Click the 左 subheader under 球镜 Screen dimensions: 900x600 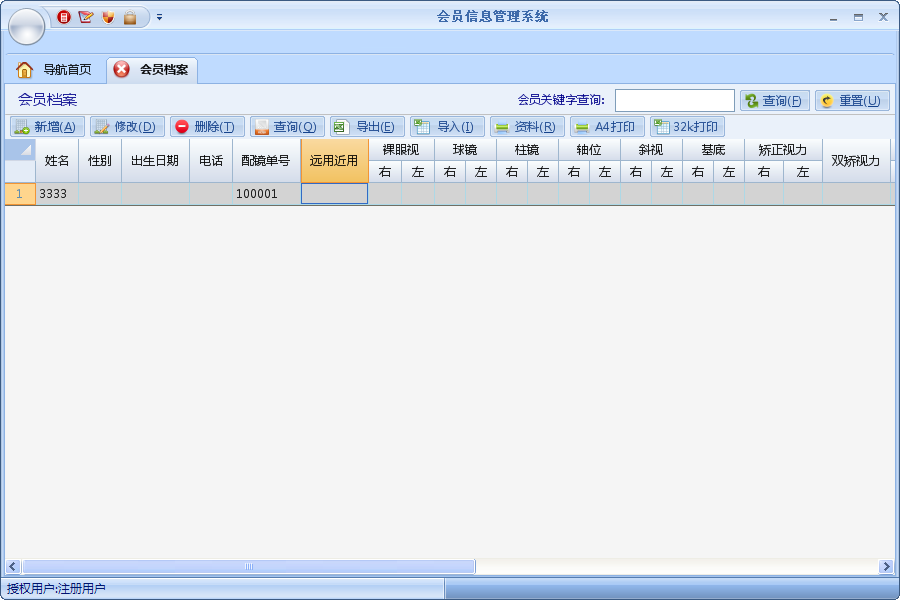481,172
